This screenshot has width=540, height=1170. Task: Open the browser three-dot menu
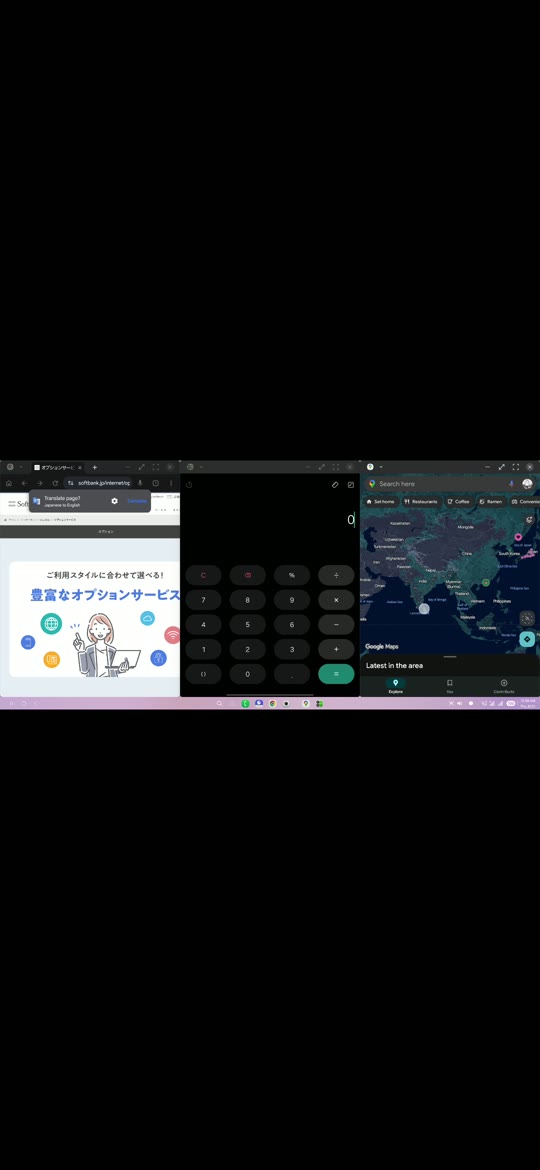pyautogui.click(x=170, y=483)
